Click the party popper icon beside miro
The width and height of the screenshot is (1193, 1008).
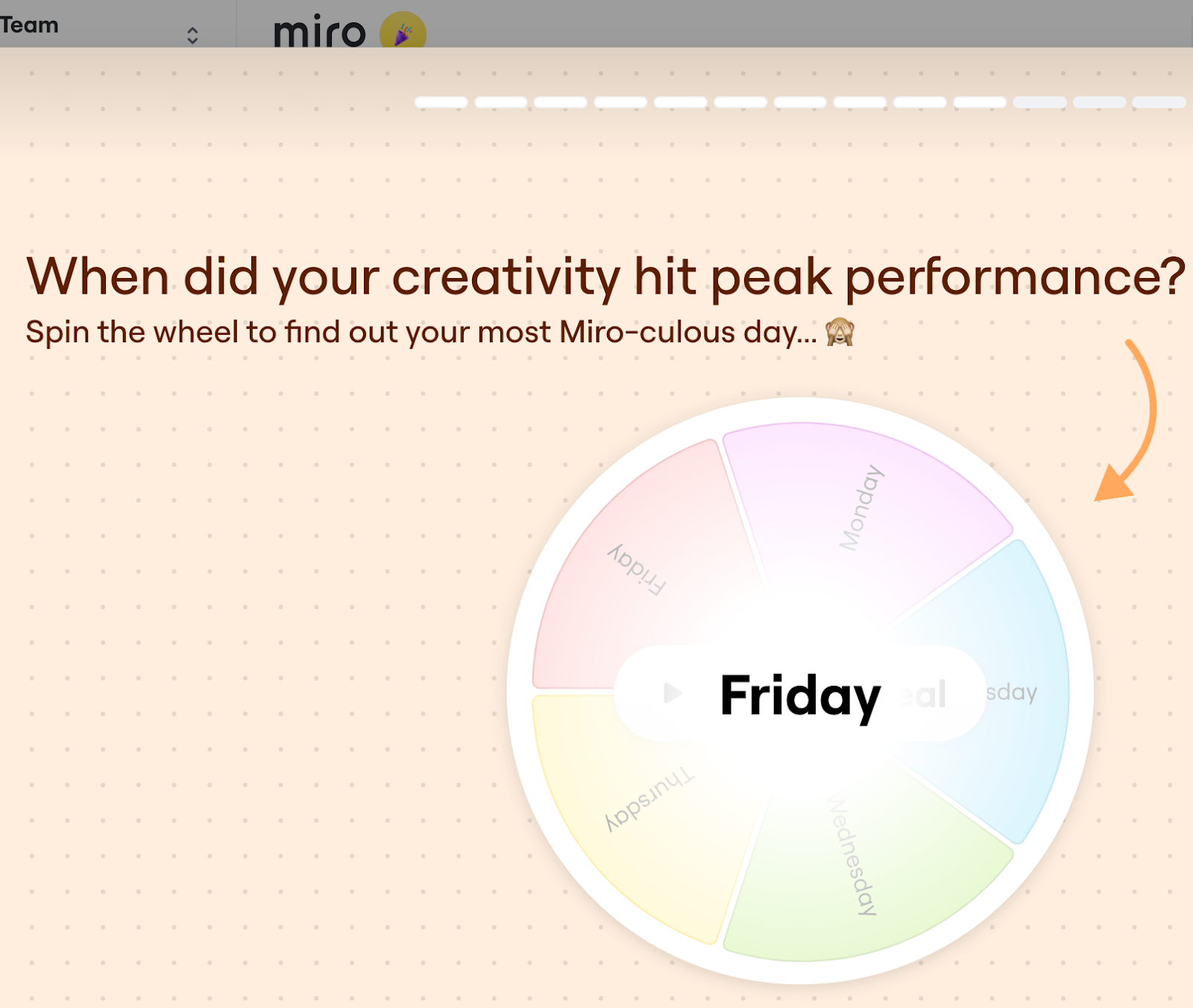(403, 31)
